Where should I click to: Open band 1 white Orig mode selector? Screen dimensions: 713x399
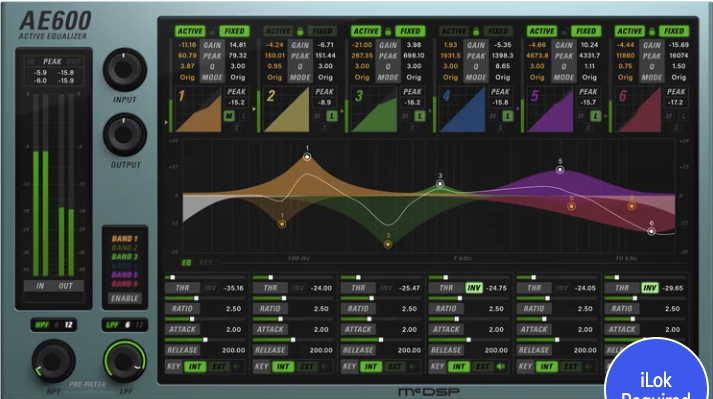pos(237,77)
